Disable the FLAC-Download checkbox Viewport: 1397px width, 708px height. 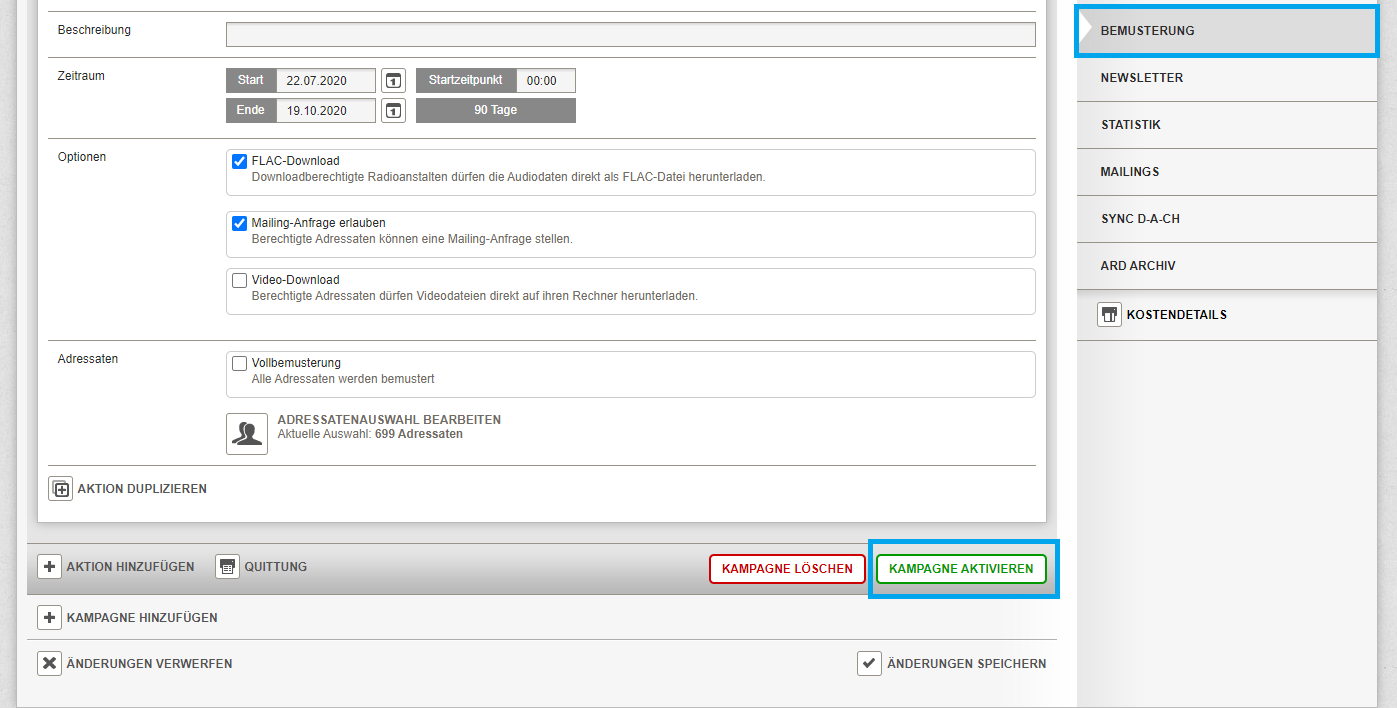point(240,161)
